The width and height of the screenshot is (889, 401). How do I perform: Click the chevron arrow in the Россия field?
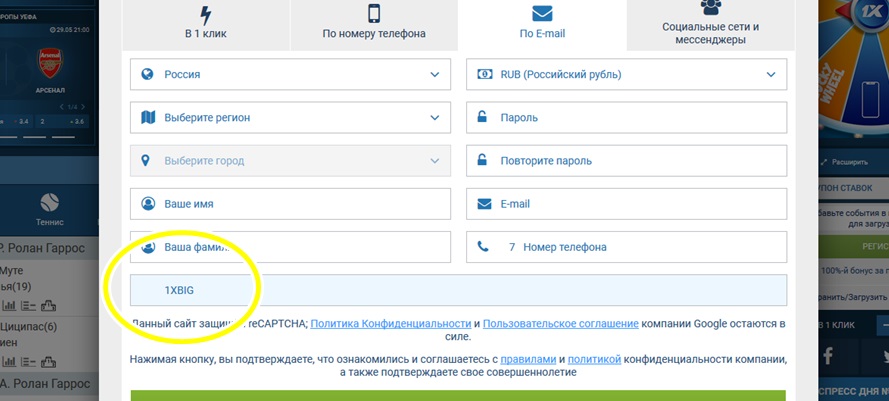coord(435,74)
